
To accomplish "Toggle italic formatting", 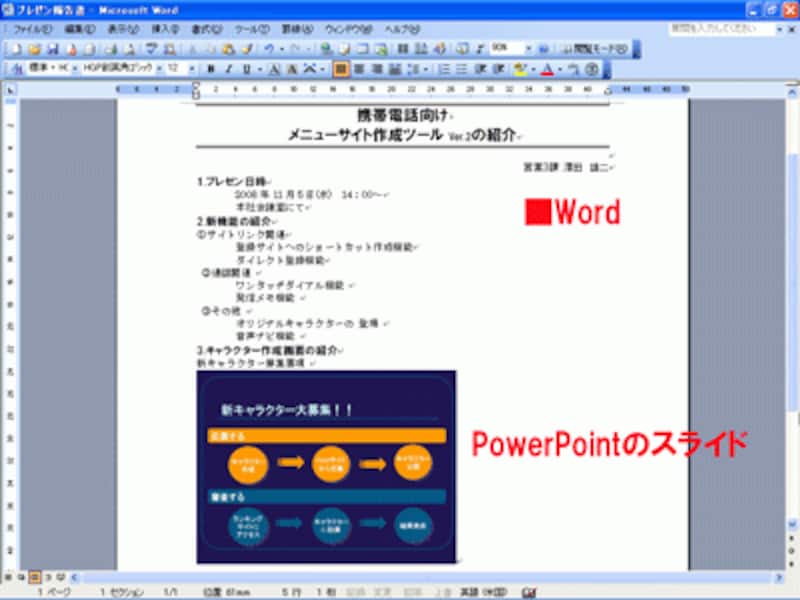I will click(229, 69).
